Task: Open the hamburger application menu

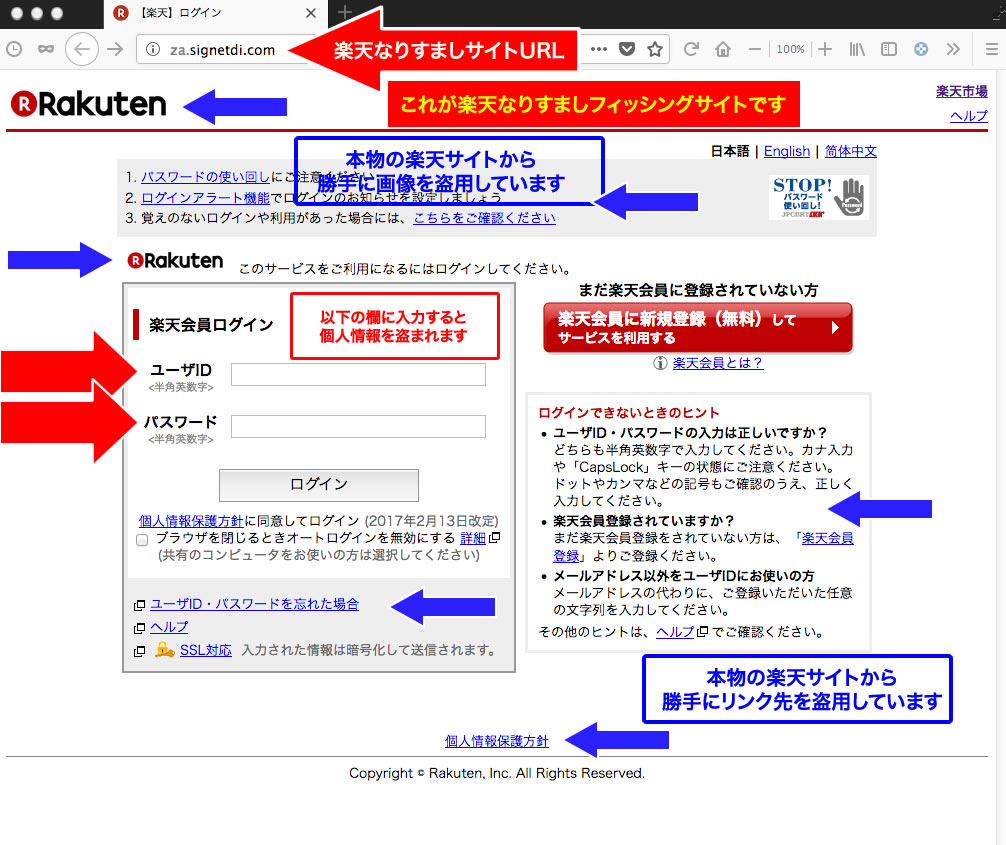Action: (992, 49)
